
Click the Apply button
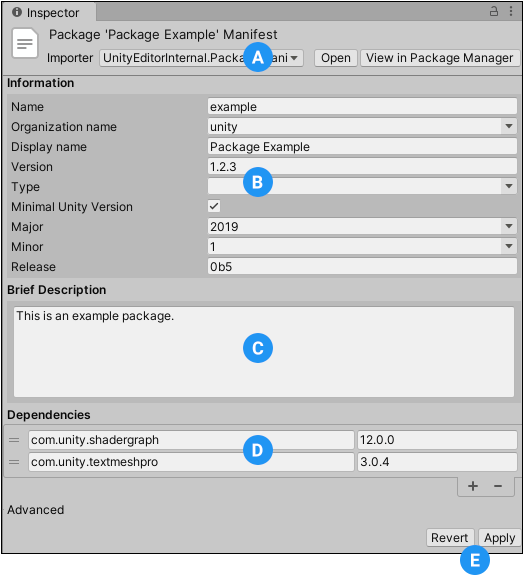click(x=499, y=538)
